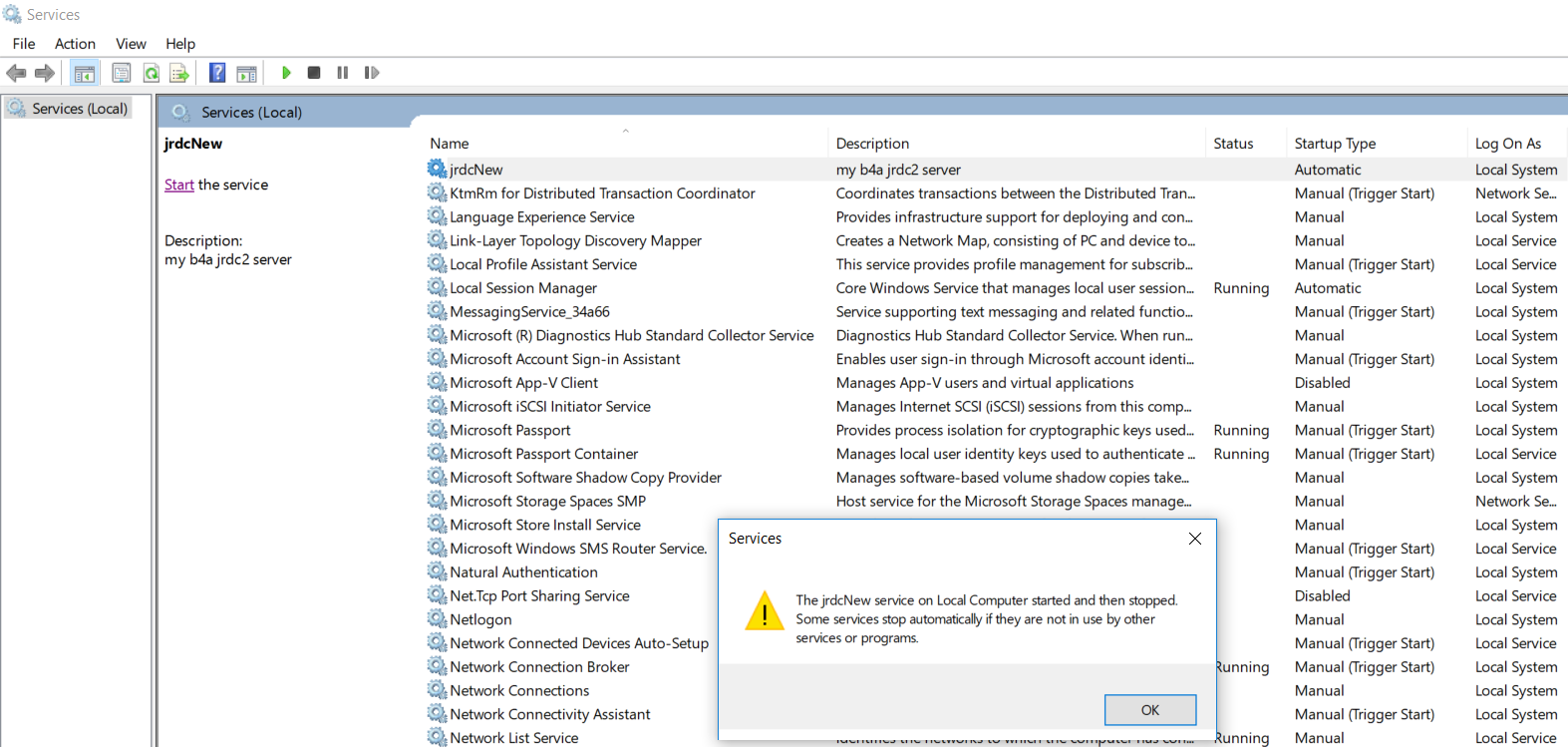Click the gear icon next to Microsoft Passport

pyautogui.click(x=437, y=429)
